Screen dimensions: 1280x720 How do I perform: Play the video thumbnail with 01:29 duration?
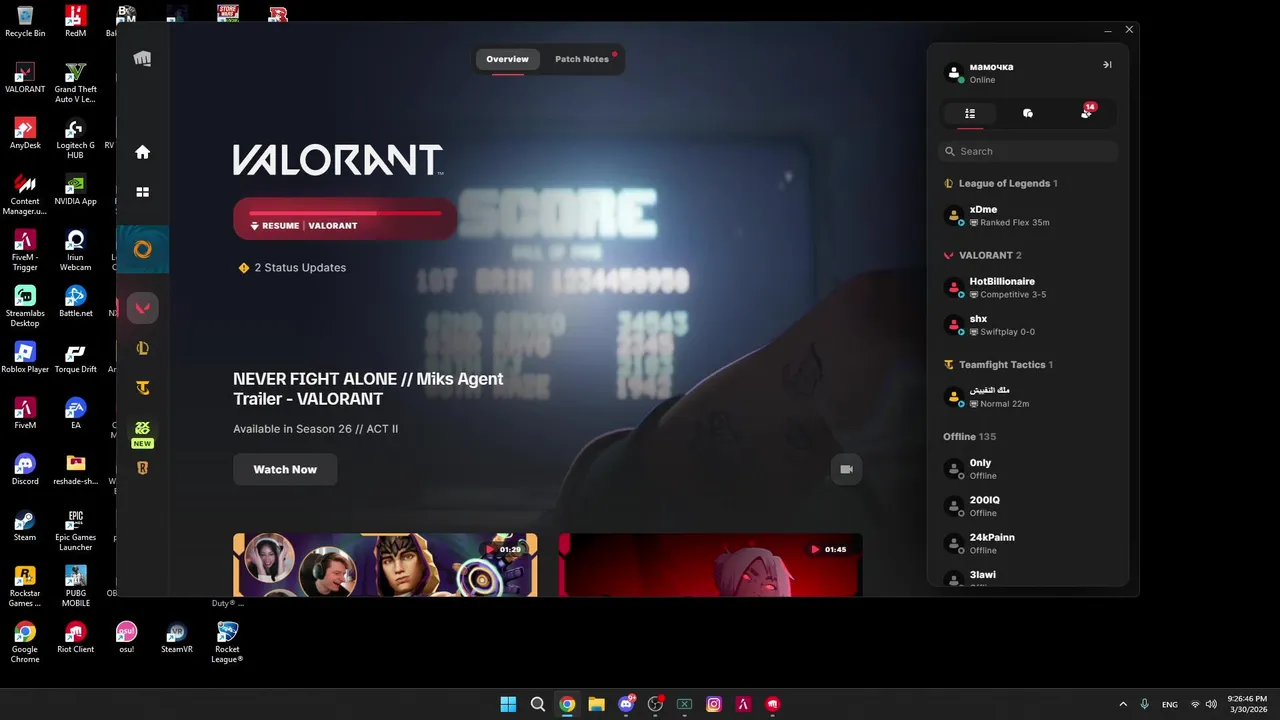[385, 565]
